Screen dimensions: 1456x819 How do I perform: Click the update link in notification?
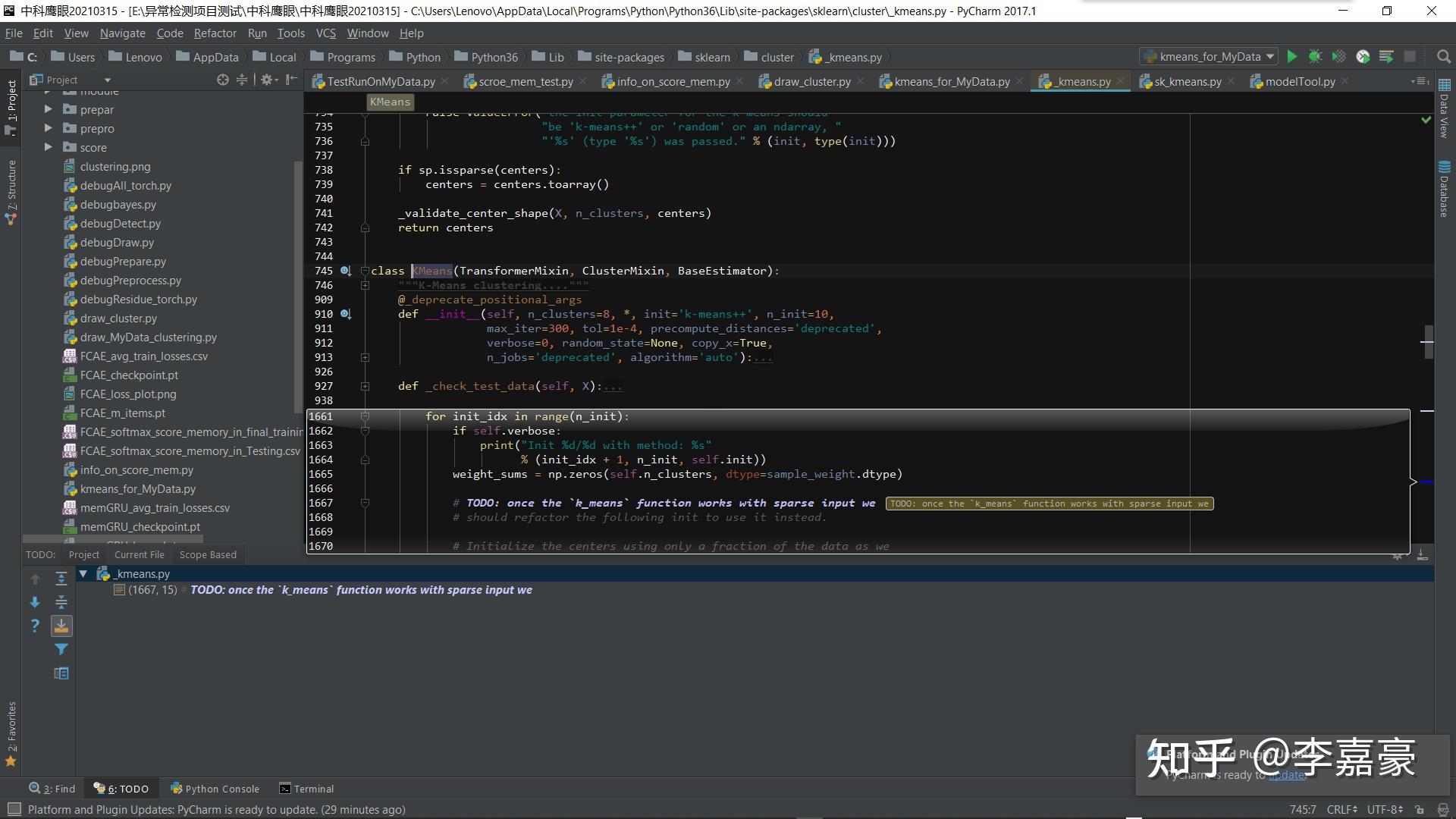point(1286,775)
